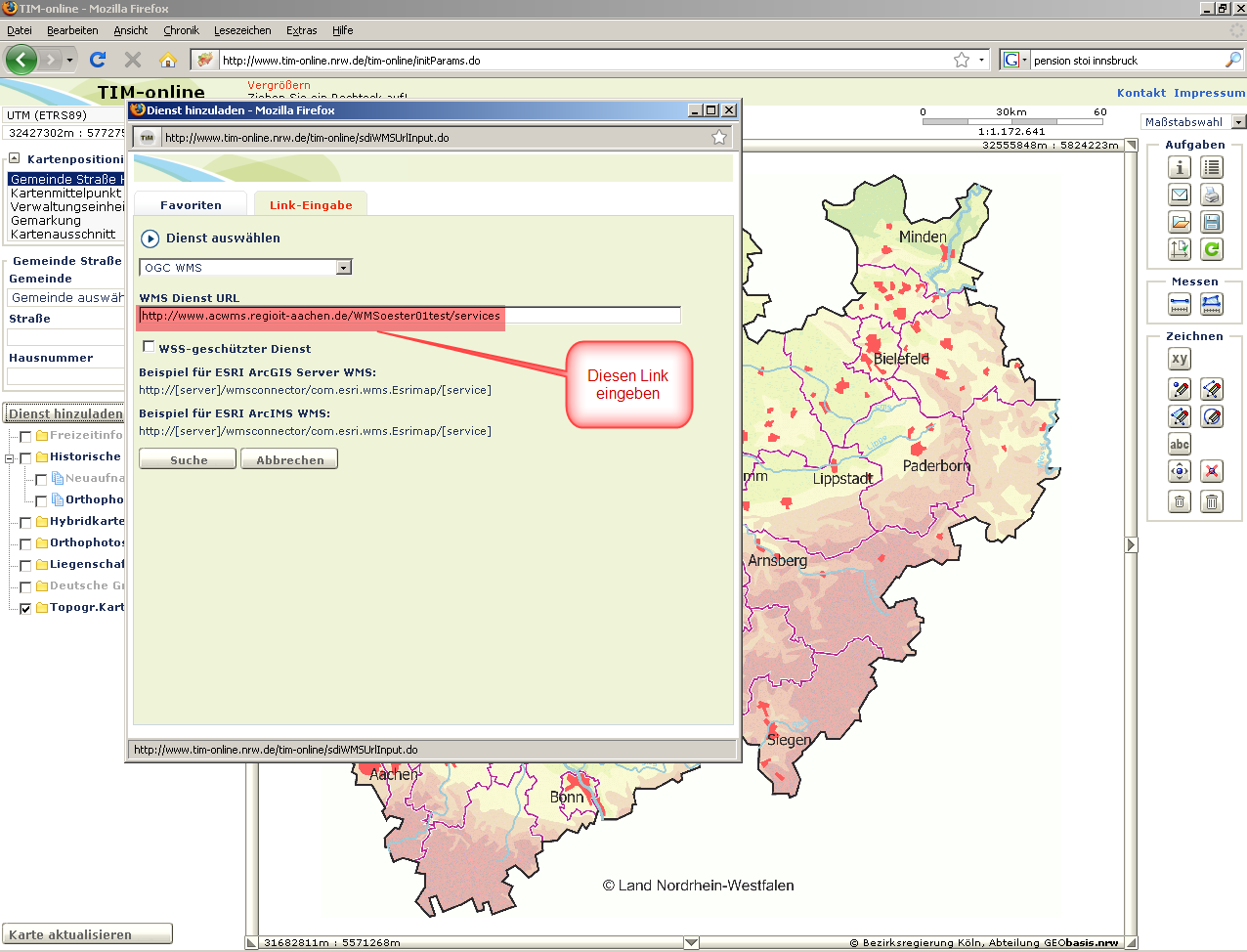Uncheck the Topogr.Karten layer checkbox
Viewport: 1247px width, 952px height.
click(x=25, y=608)
